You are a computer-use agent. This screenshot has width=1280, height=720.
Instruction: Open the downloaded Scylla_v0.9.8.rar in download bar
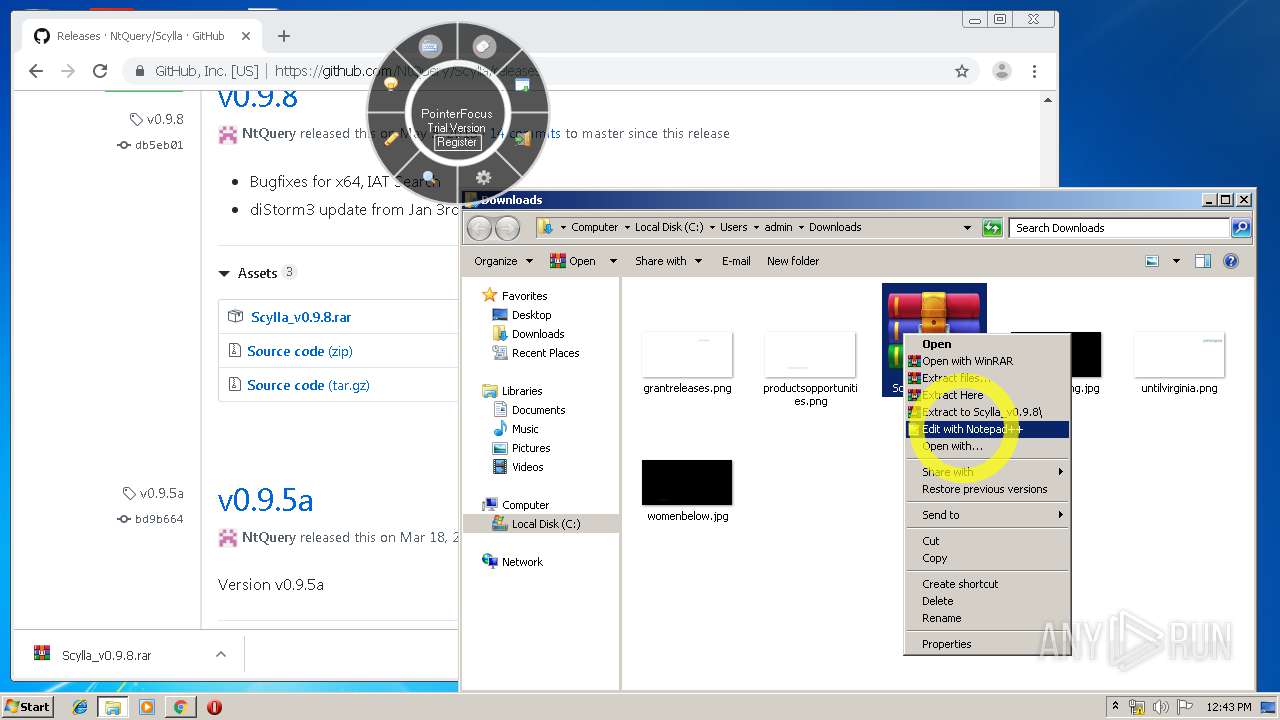[x=106, y=655]
